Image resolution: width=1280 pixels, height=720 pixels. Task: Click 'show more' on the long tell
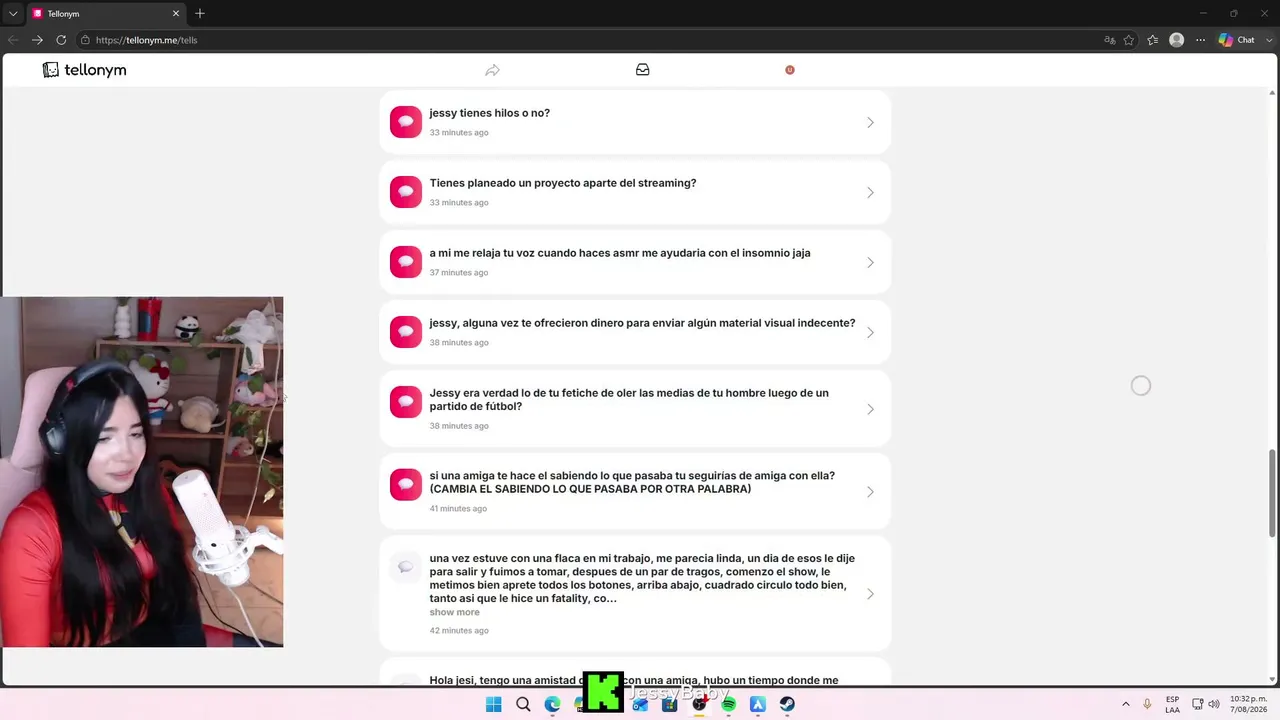tap(454, 612)
